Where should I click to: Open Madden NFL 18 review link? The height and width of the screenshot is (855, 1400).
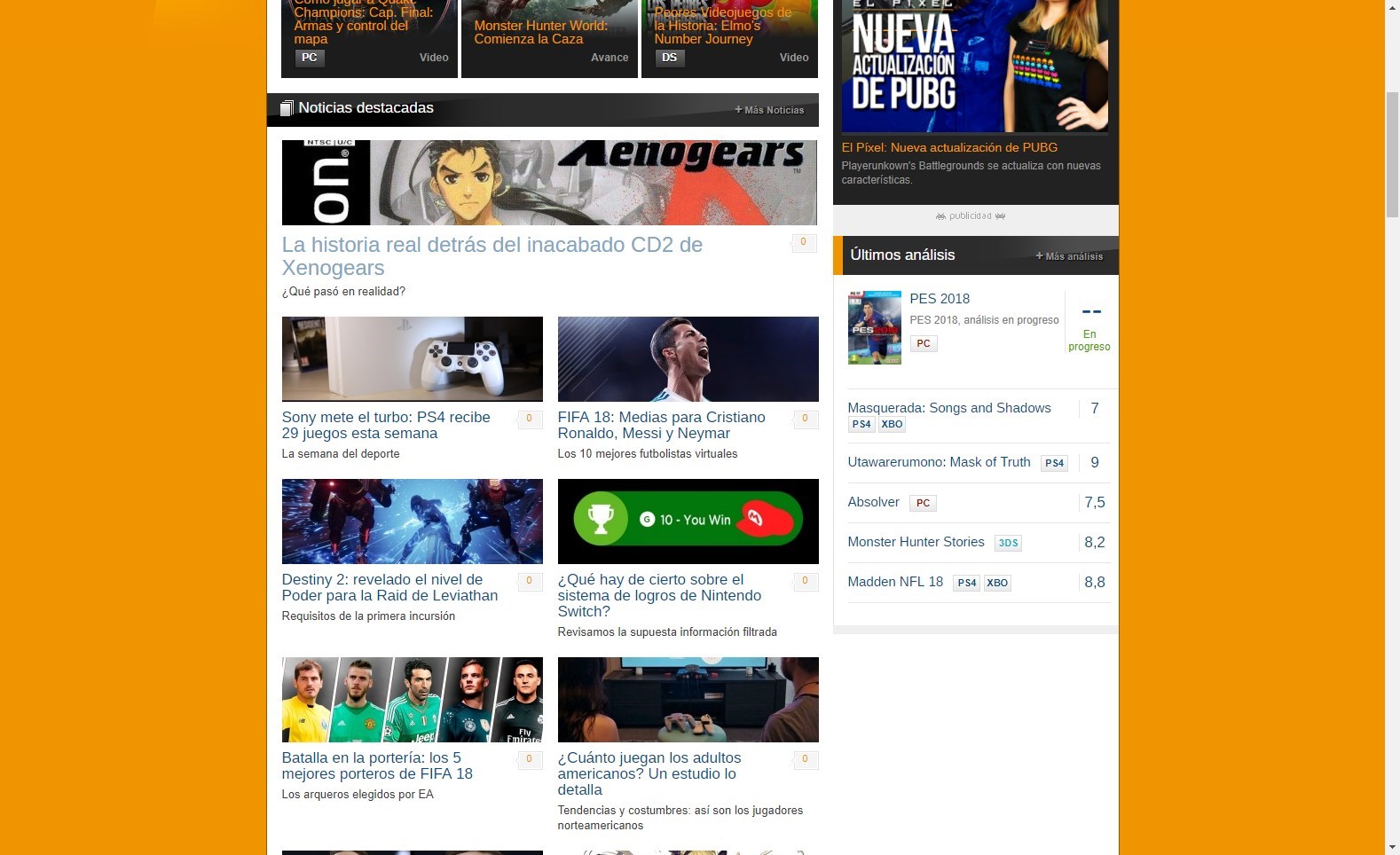(x=895, y=582)
